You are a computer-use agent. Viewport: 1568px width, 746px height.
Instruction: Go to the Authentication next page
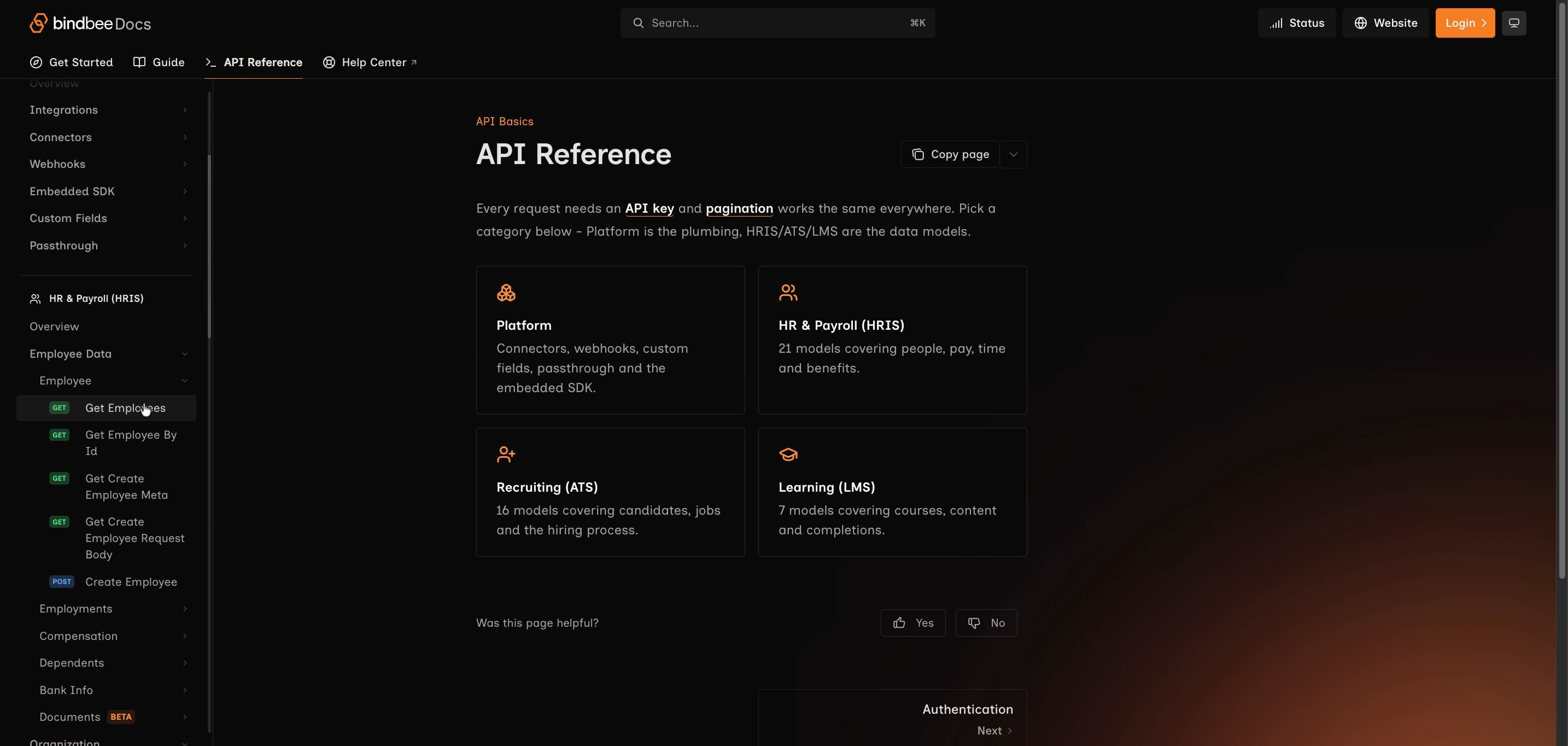892,718
